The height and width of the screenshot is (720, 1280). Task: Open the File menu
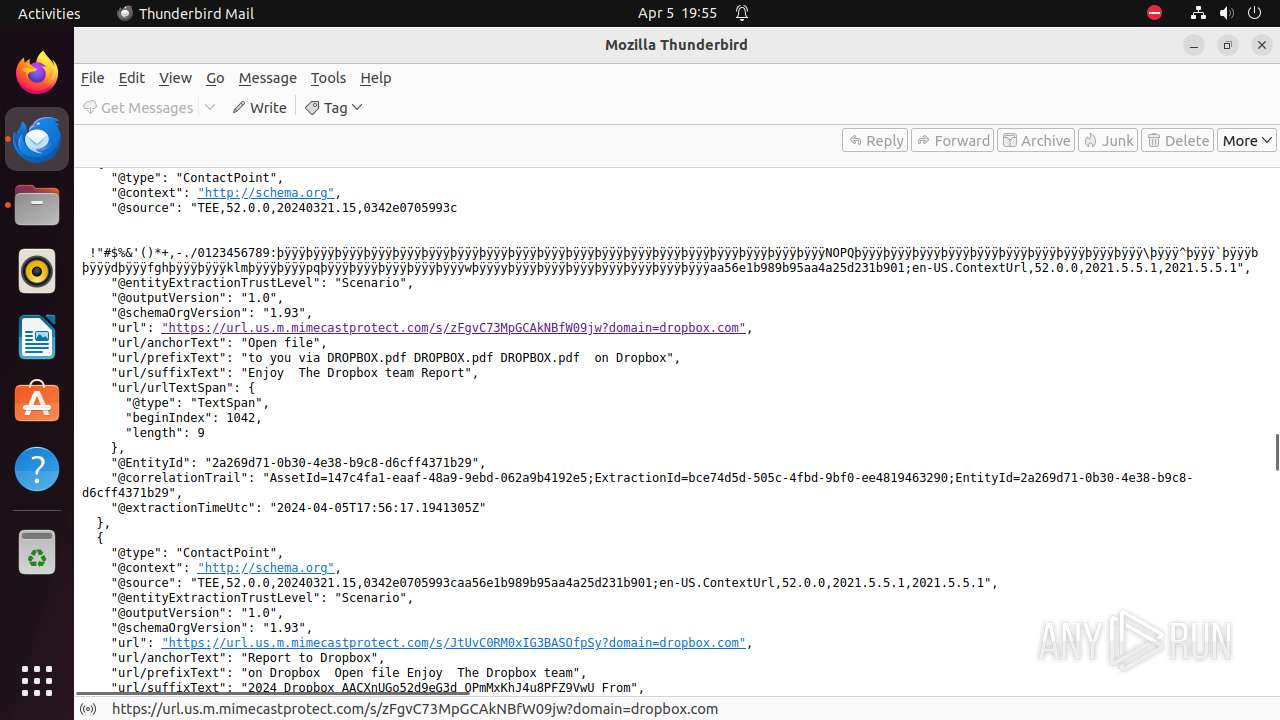92,78
